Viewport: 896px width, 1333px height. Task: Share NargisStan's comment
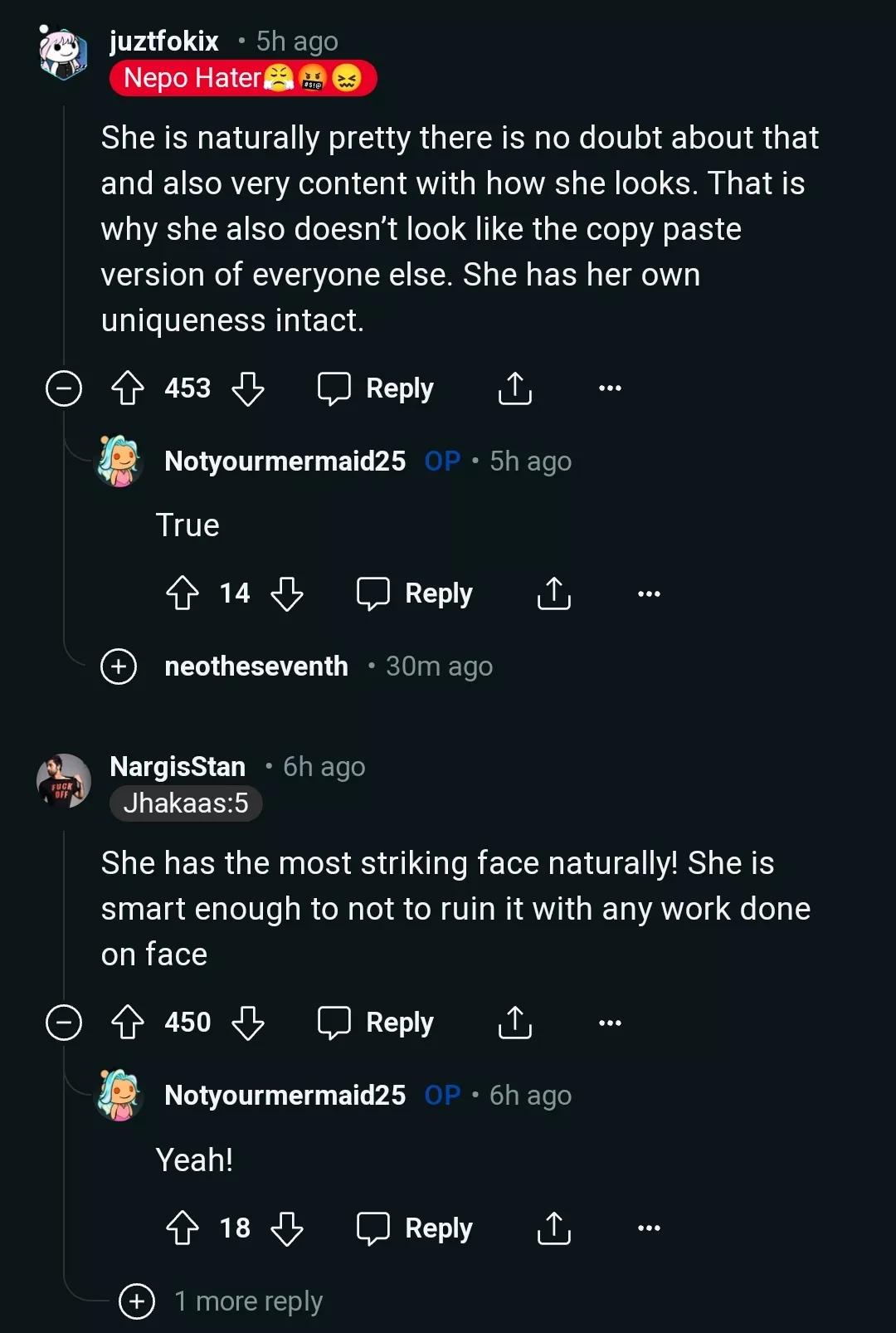click(514, 1022)
